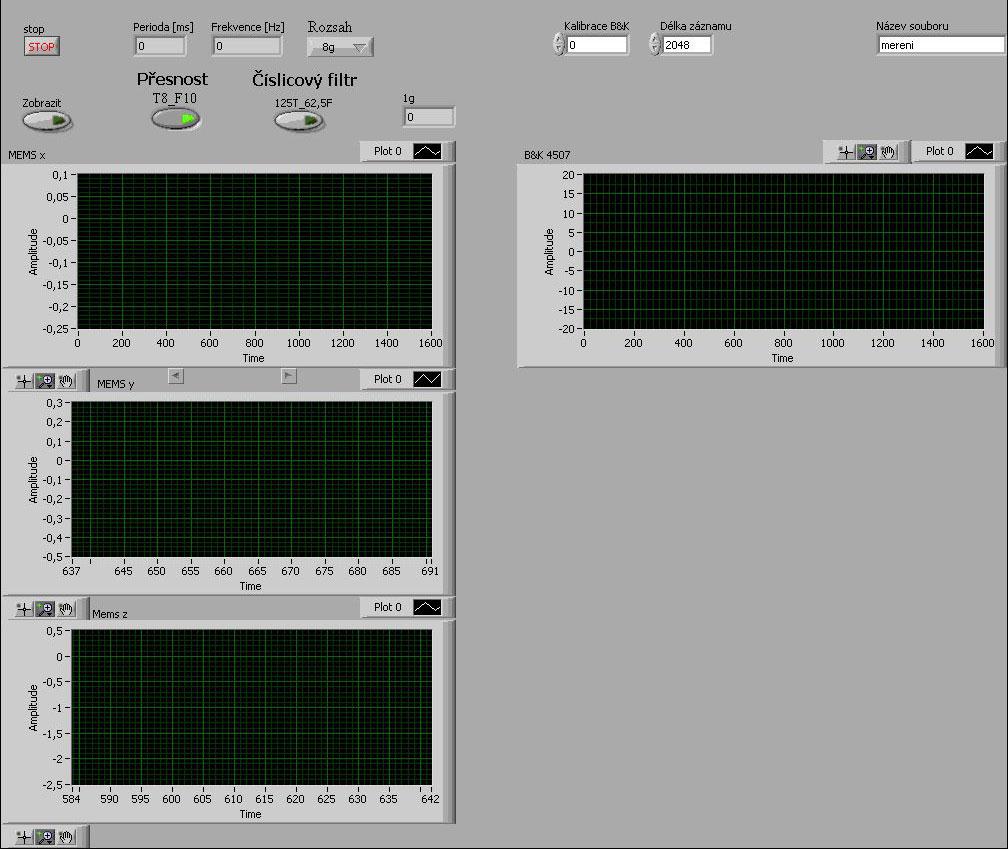Click the Název souboru field with mereni
1008x849 pixels.
pos(940,45)
